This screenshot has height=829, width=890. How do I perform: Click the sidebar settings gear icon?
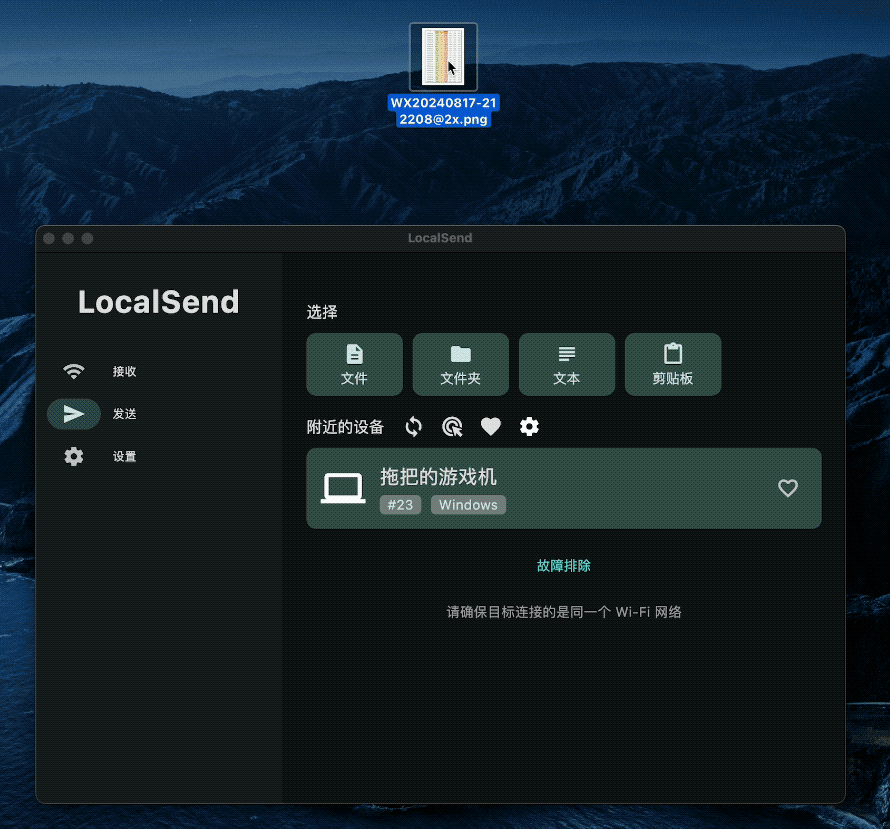74,456
